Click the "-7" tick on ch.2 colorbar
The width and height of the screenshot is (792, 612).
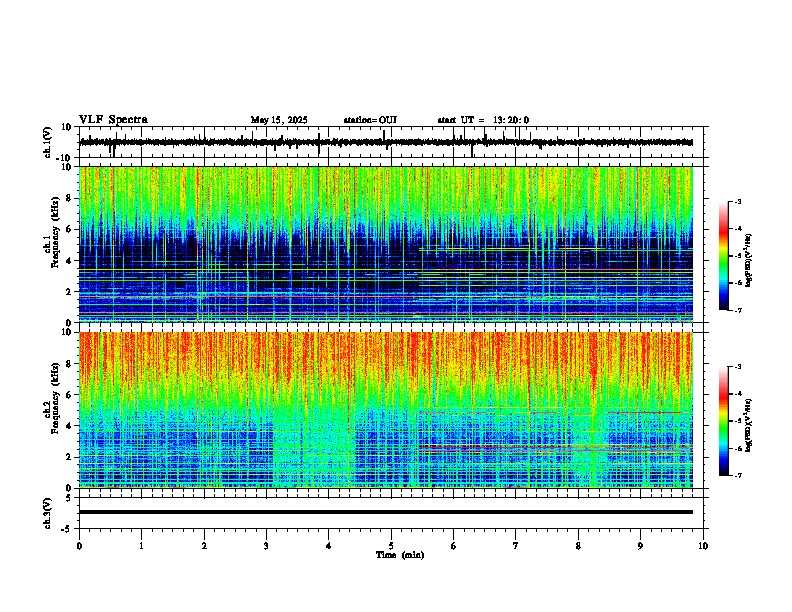(x=738, y=475)
